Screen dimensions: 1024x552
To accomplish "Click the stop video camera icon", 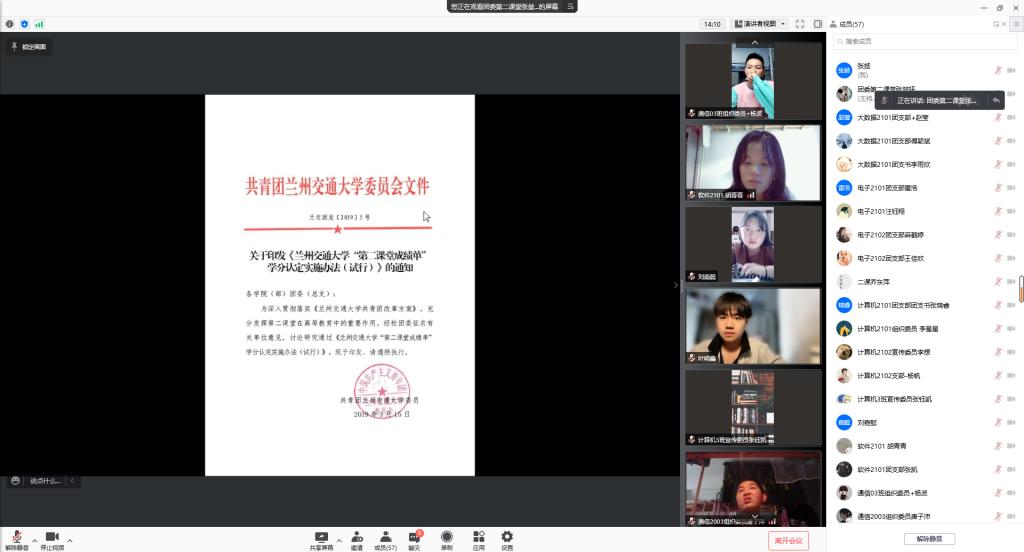I will [52, 536].
